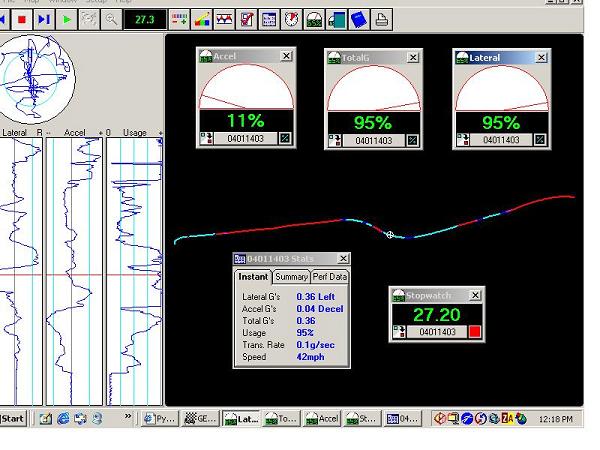Click the stopwatch icon in the toolbar
The image size is (600, 450).
tap(290, 19)
